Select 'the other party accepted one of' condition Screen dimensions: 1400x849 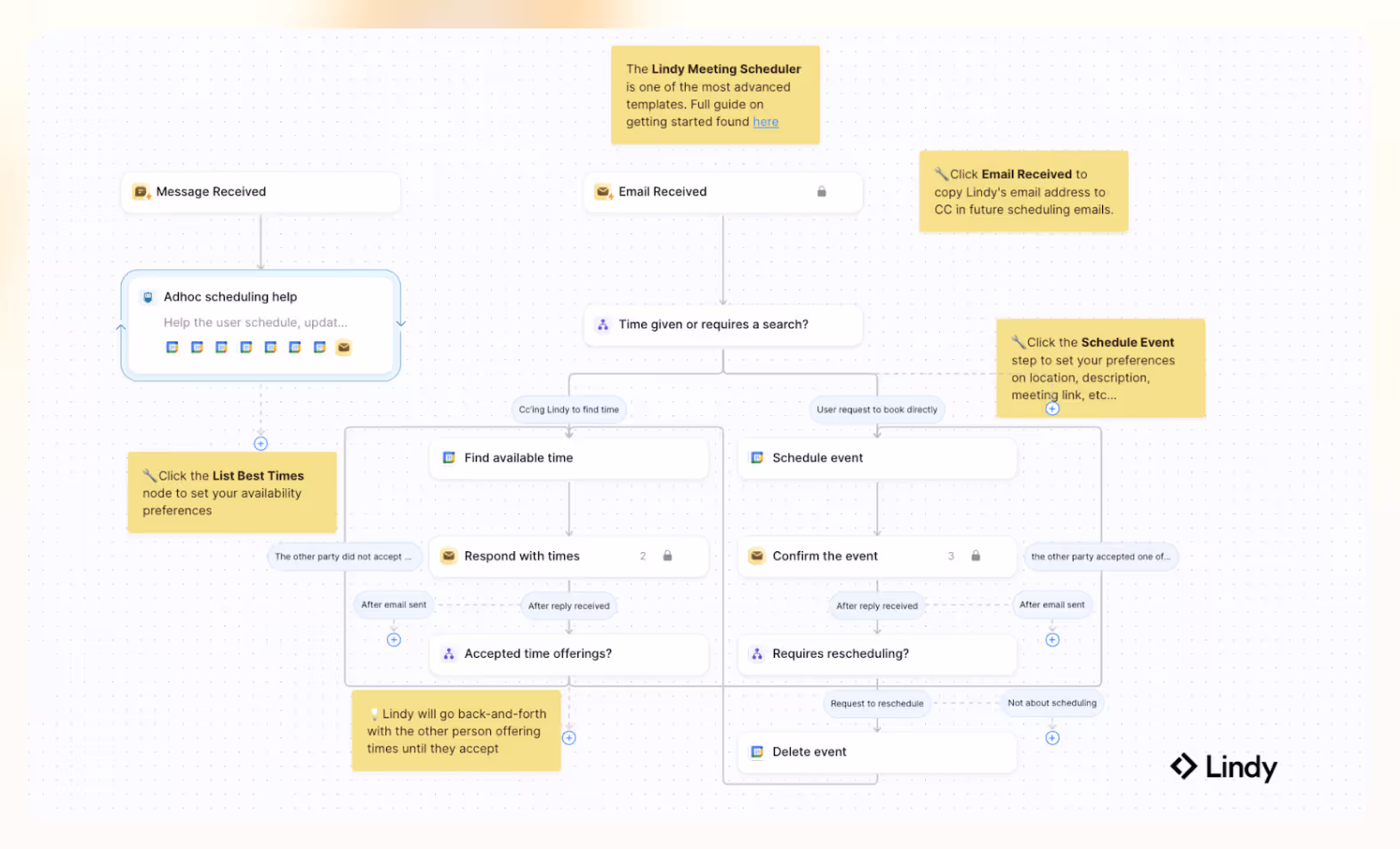pyautogui.click(x=1100, y=557)
